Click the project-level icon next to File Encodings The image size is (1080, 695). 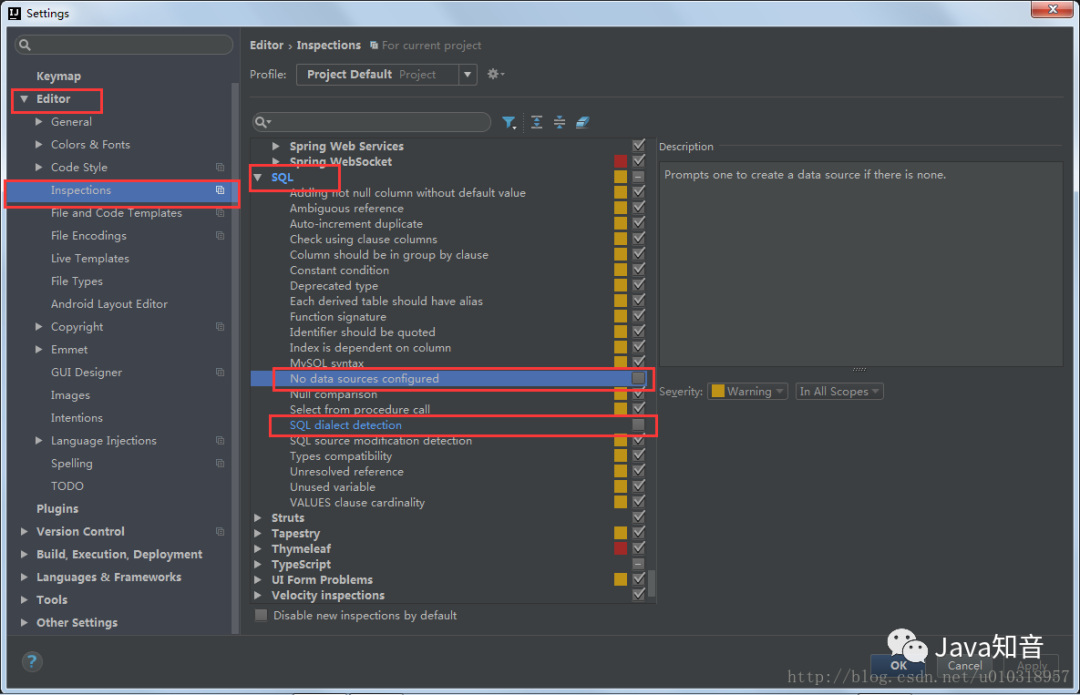point(220,236)
